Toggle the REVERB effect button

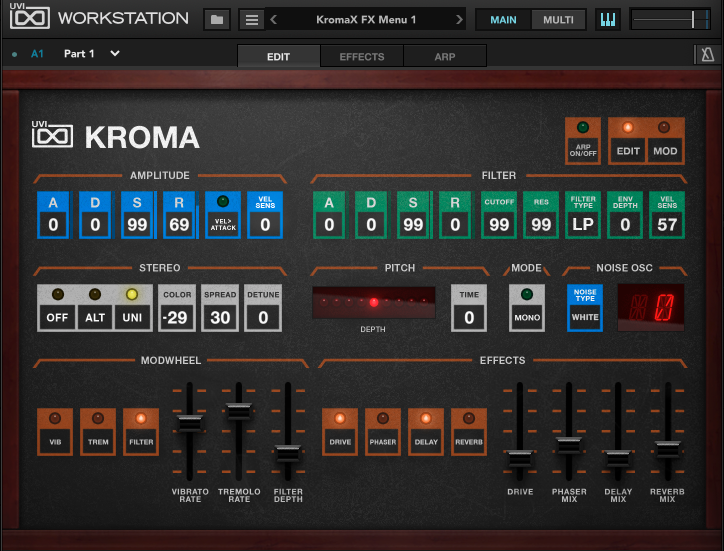point(469,432)
